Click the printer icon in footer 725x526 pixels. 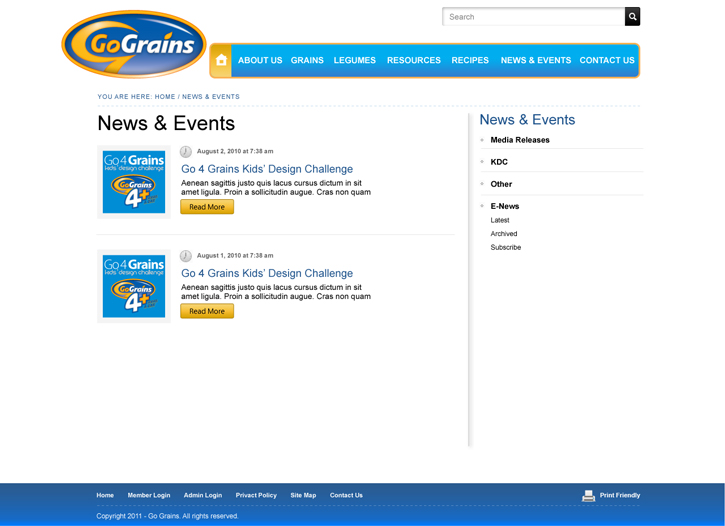point(588,496)
